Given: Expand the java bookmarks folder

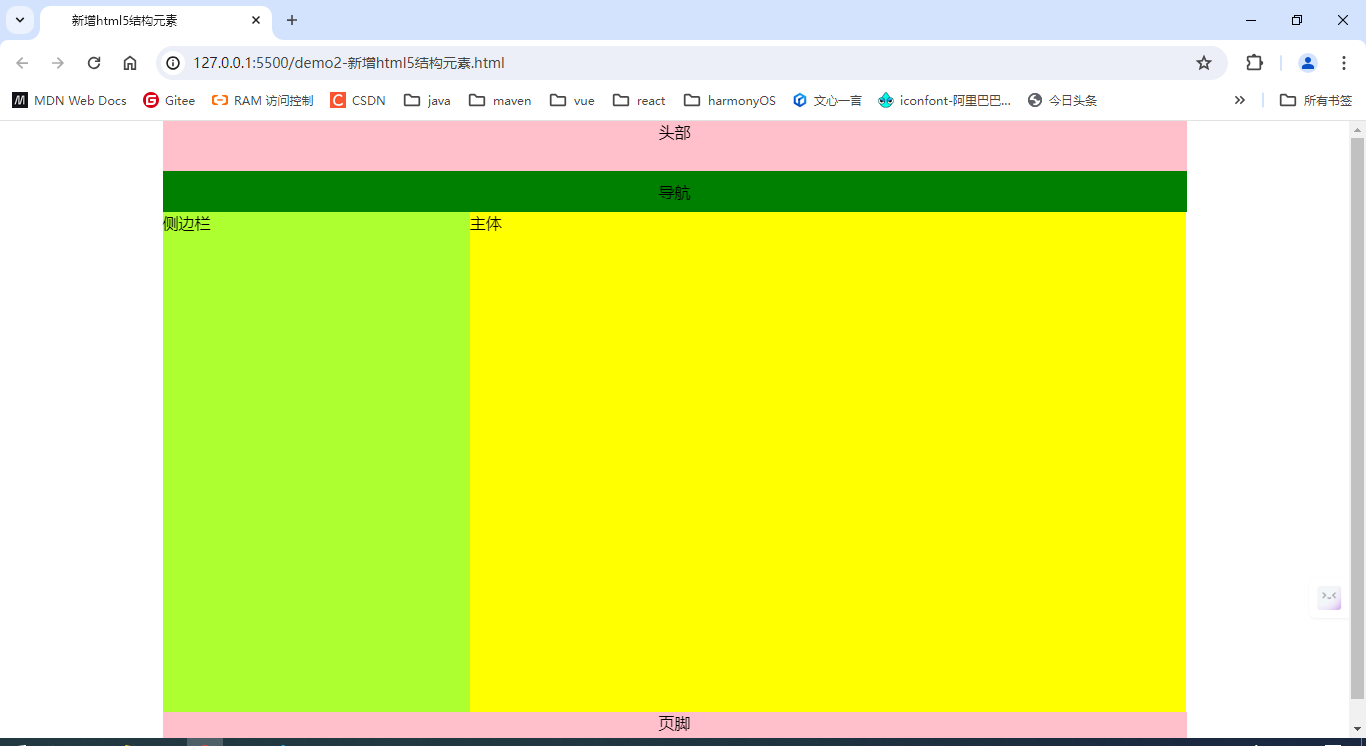Looking at the screenshot, I should pos(427,100).
